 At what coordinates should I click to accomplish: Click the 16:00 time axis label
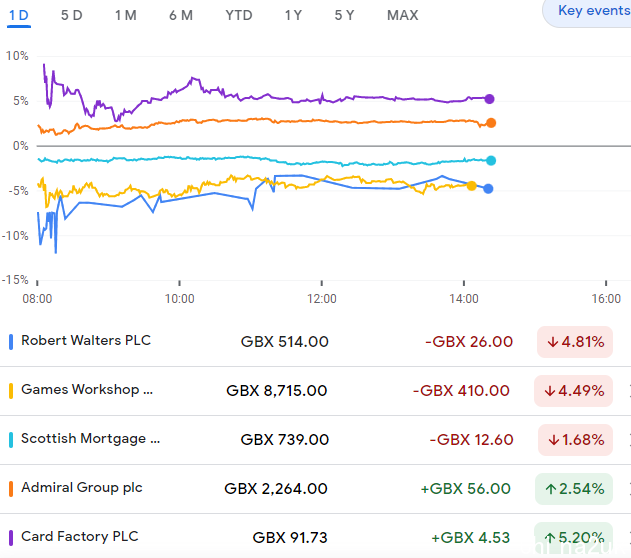(x=606, y=299)
